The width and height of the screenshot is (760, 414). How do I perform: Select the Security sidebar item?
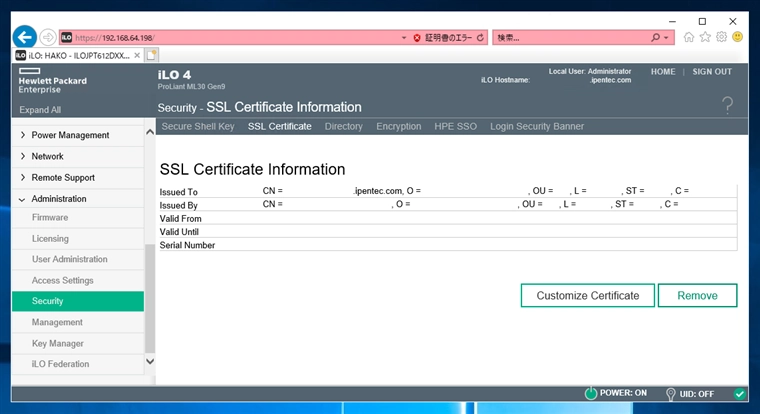coord(78,301)
